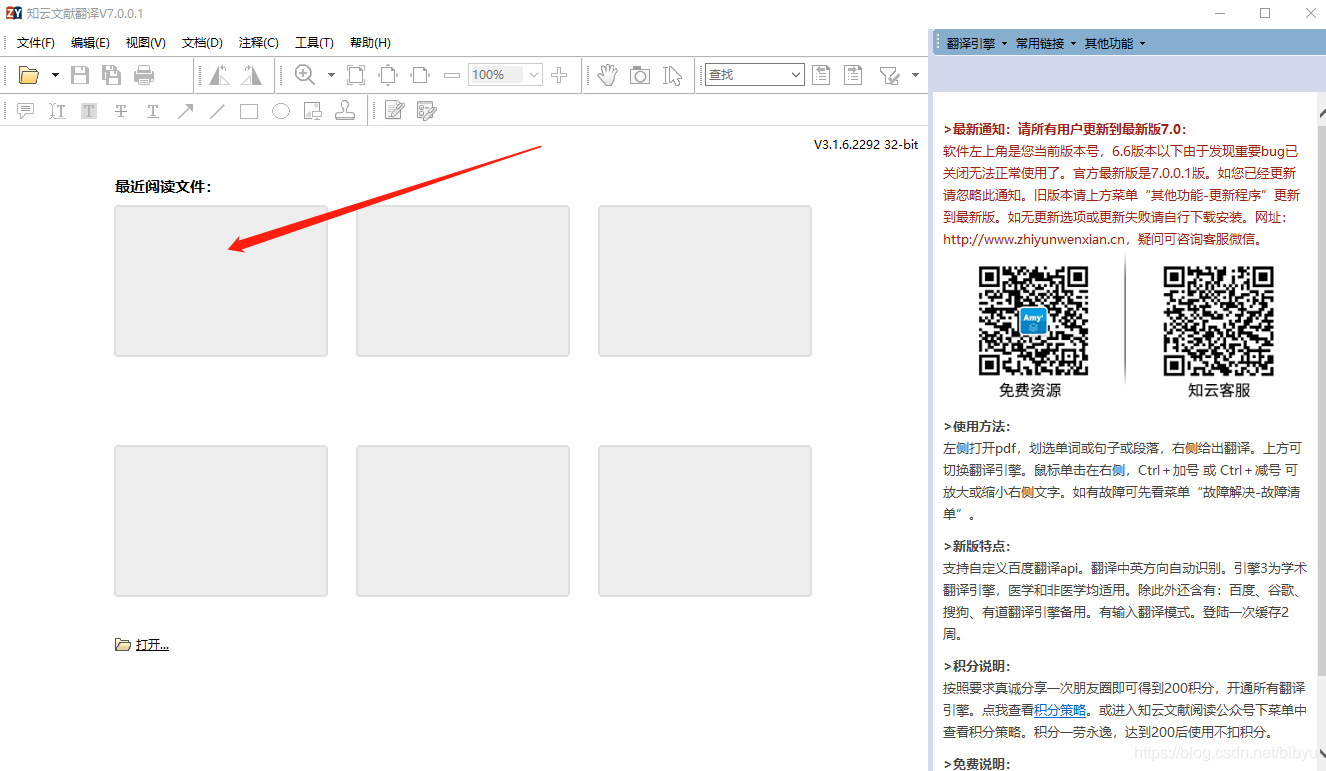
Task: Activate the Stamp tool
Action: click(346, 110)
